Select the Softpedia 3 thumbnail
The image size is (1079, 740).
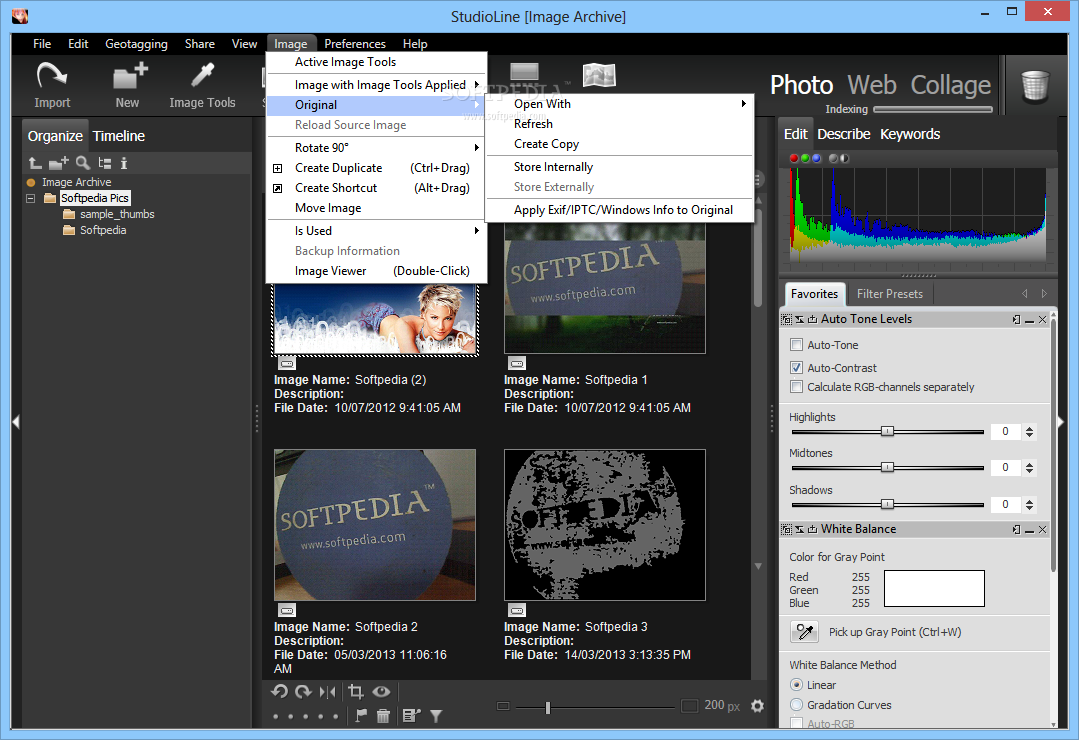(605, 525)
